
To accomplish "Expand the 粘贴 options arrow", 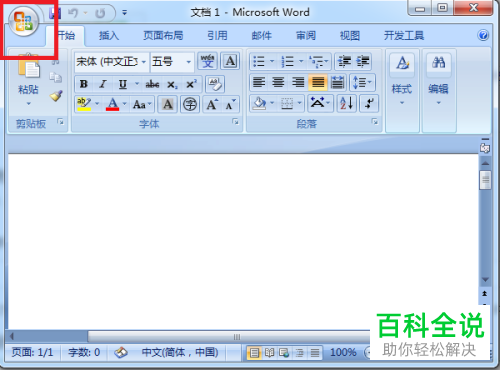I will tap(29, 104).
